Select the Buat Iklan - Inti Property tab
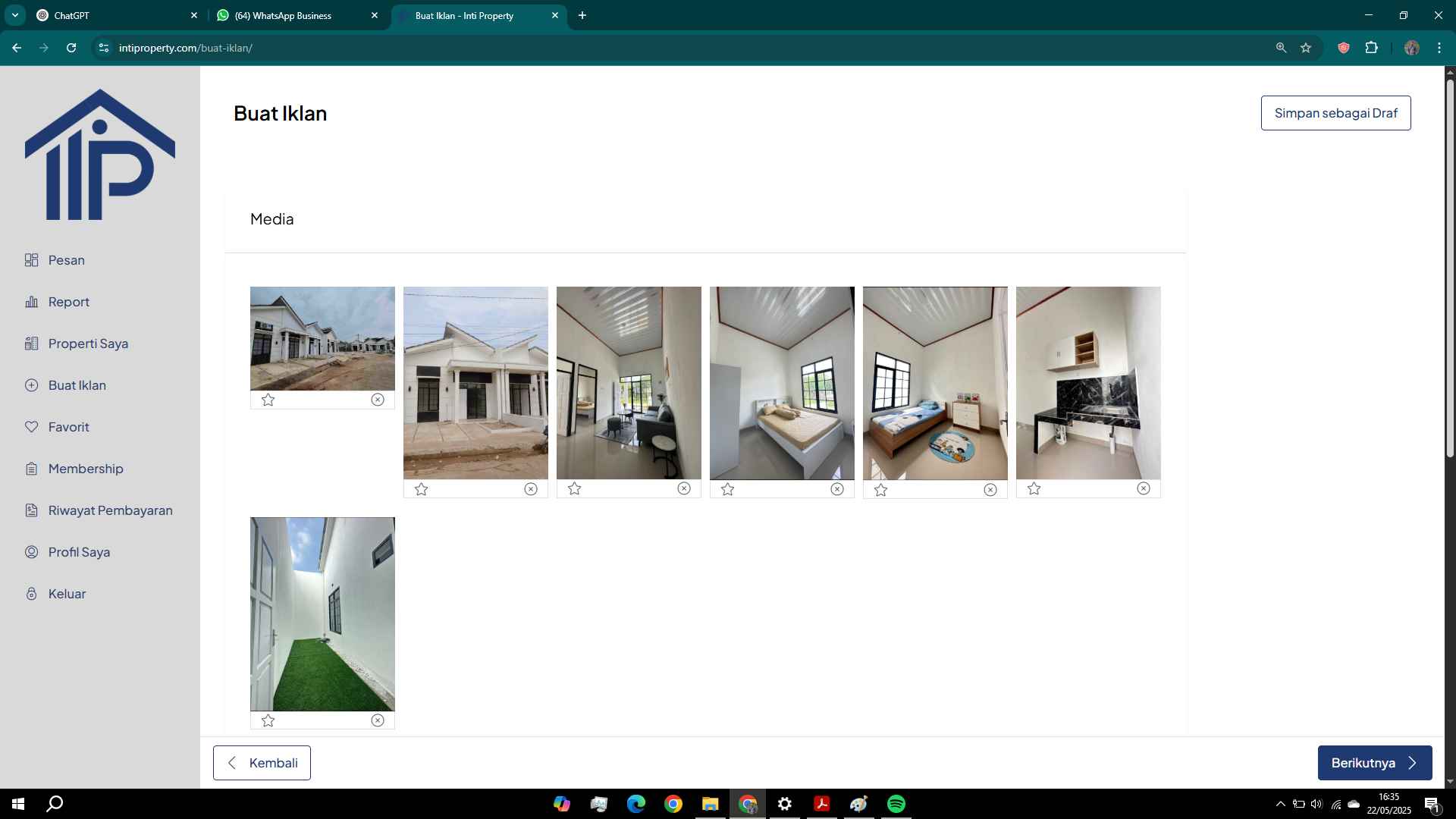The image size is (1456, 819). click(x=478, y=15)
